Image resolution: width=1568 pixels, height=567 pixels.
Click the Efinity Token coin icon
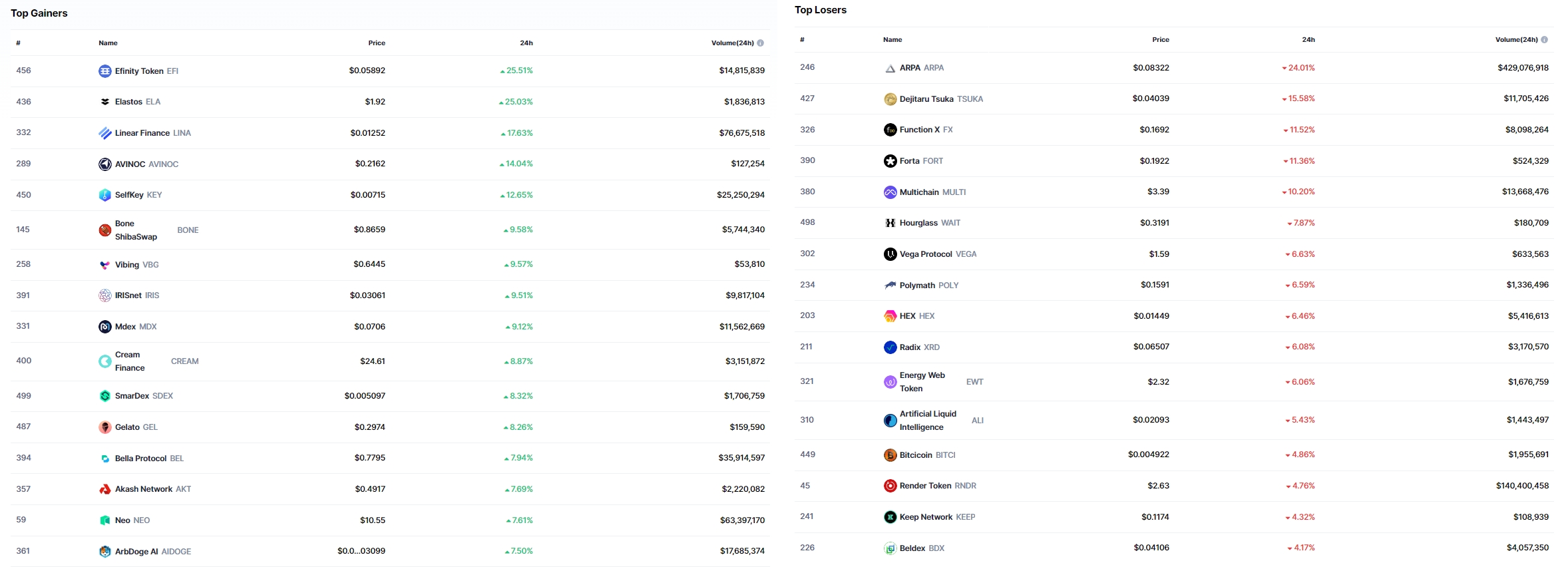click(104, 71)
